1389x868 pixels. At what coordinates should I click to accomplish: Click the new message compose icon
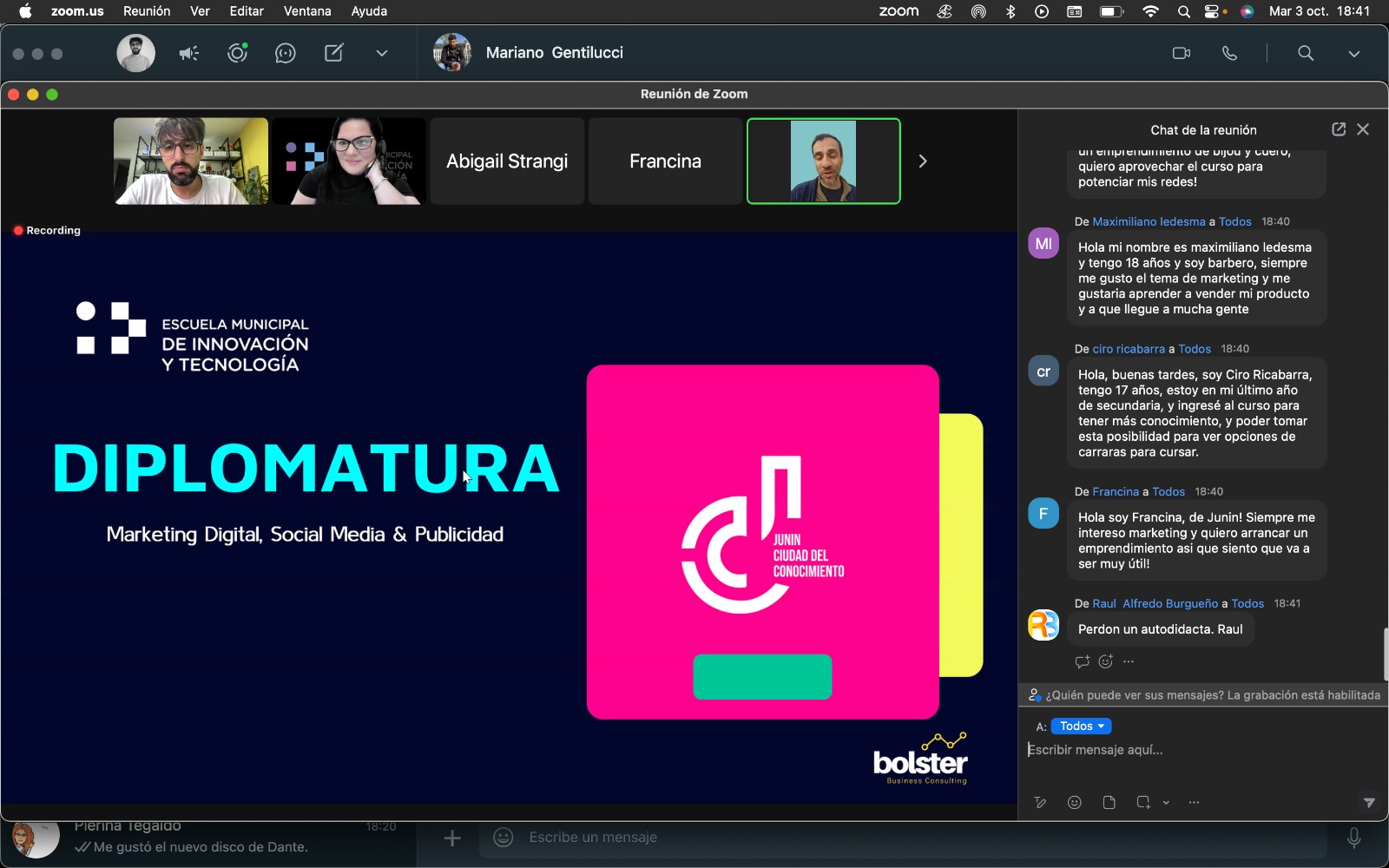pyautogui.click(x=333, y=53)
